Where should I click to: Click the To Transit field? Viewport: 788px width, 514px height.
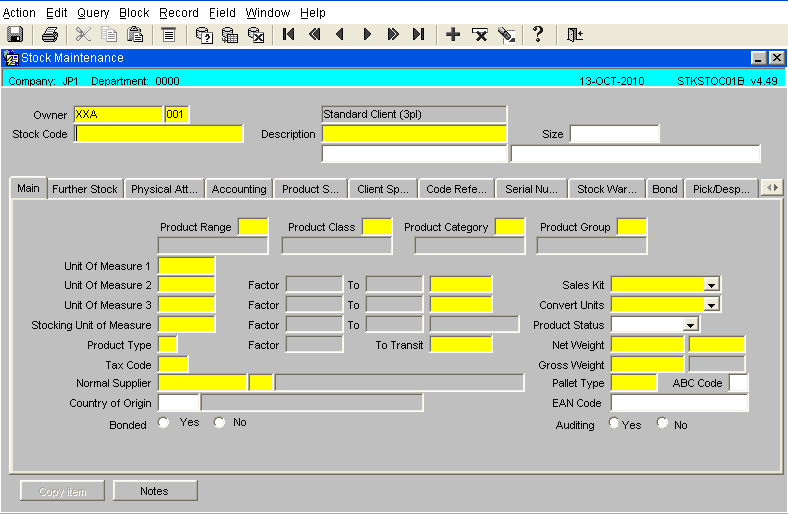click(x=461, y=345)
